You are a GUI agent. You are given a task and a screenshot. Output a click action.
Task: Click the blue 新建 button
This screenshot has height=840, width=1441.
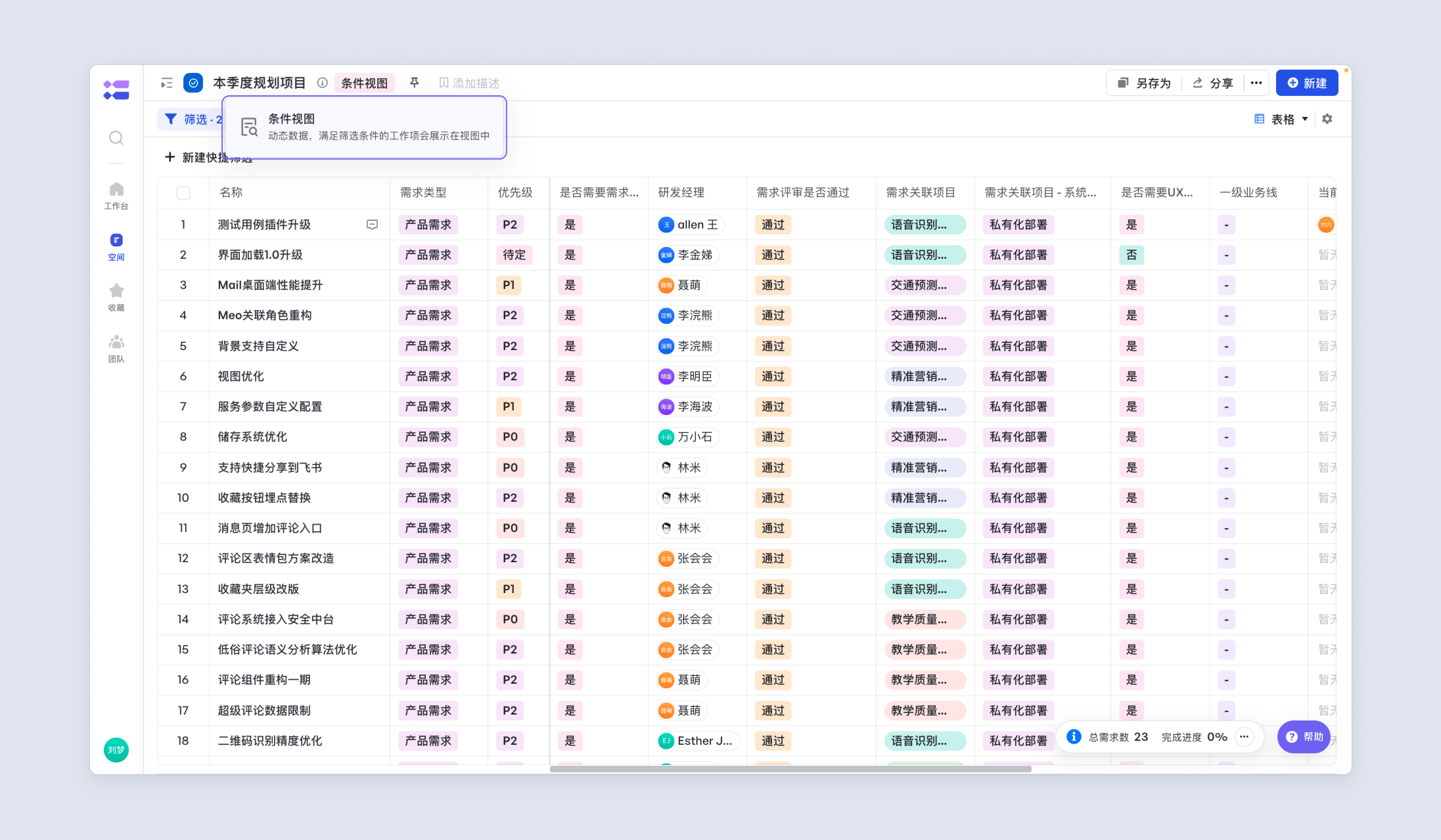coord(1307,83)
